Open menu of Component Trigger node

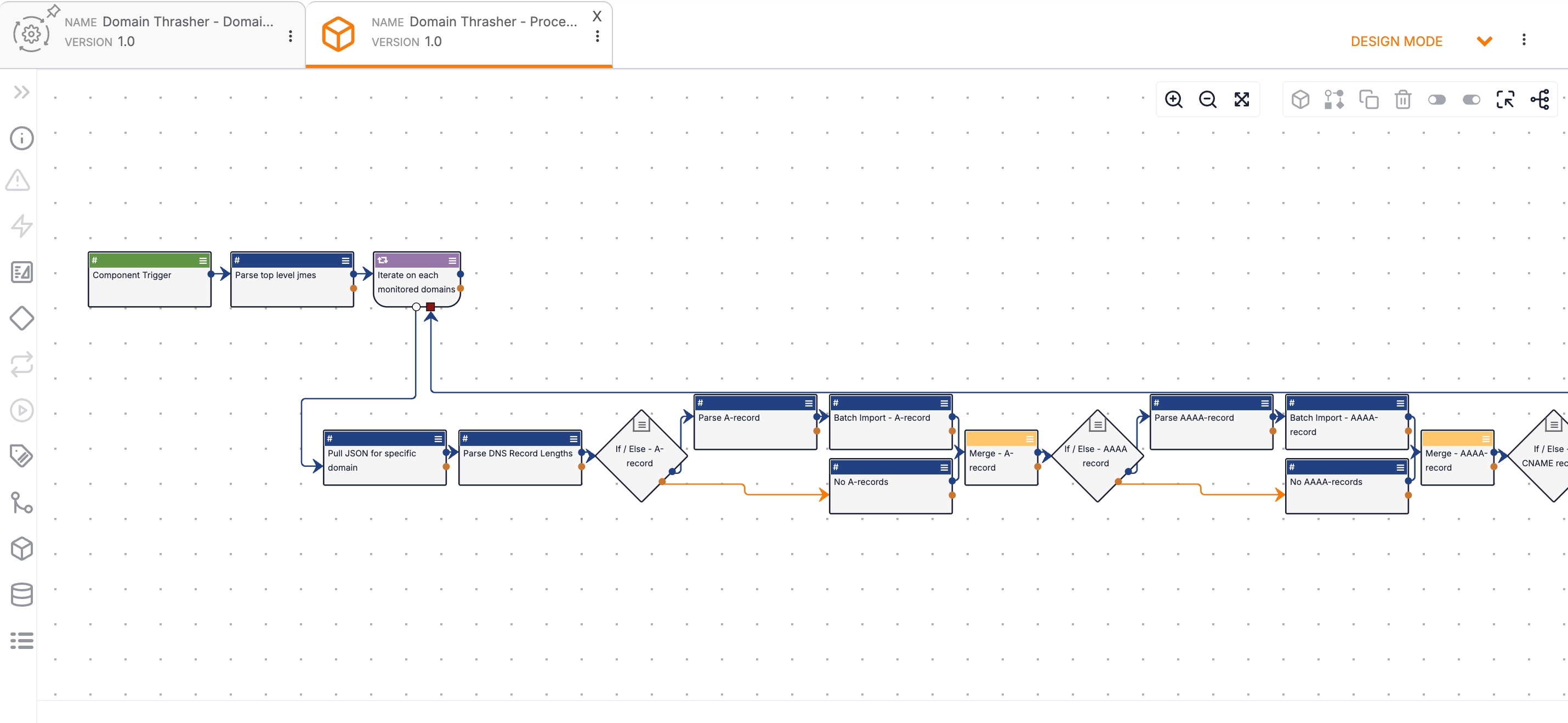203,261
